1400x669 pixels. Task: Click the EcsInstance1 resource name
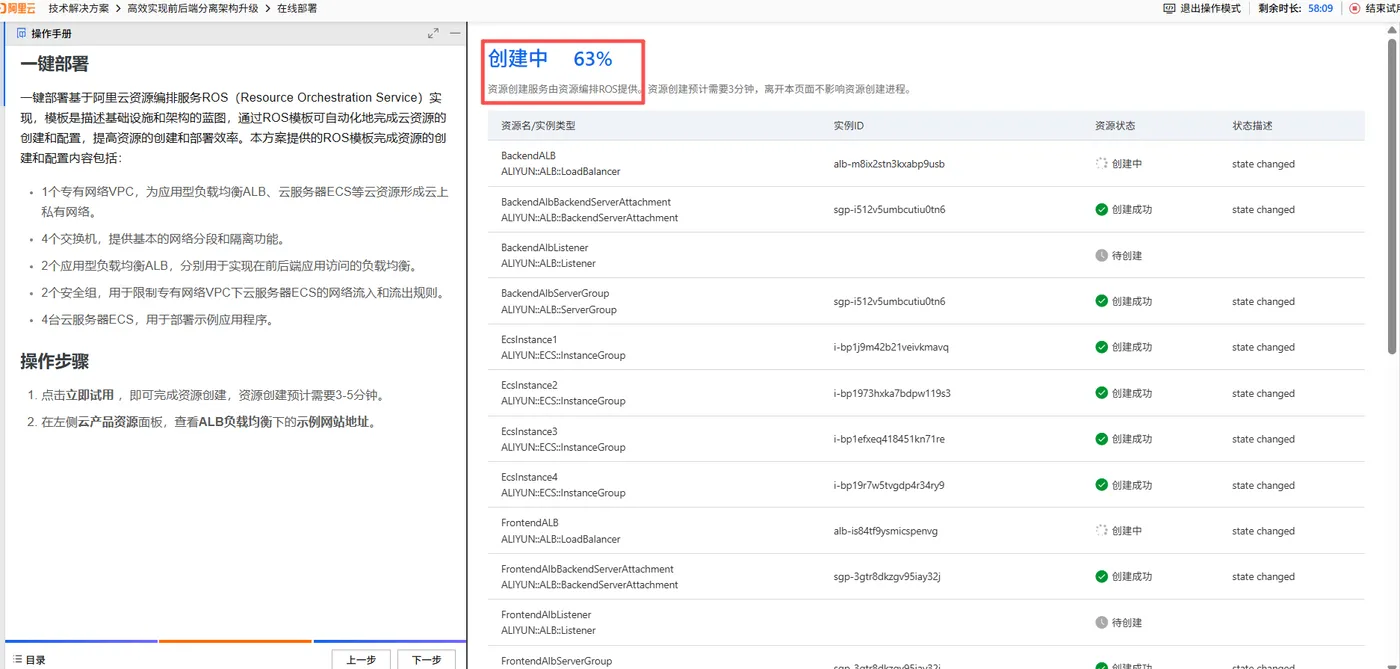(x=529, y=339)
